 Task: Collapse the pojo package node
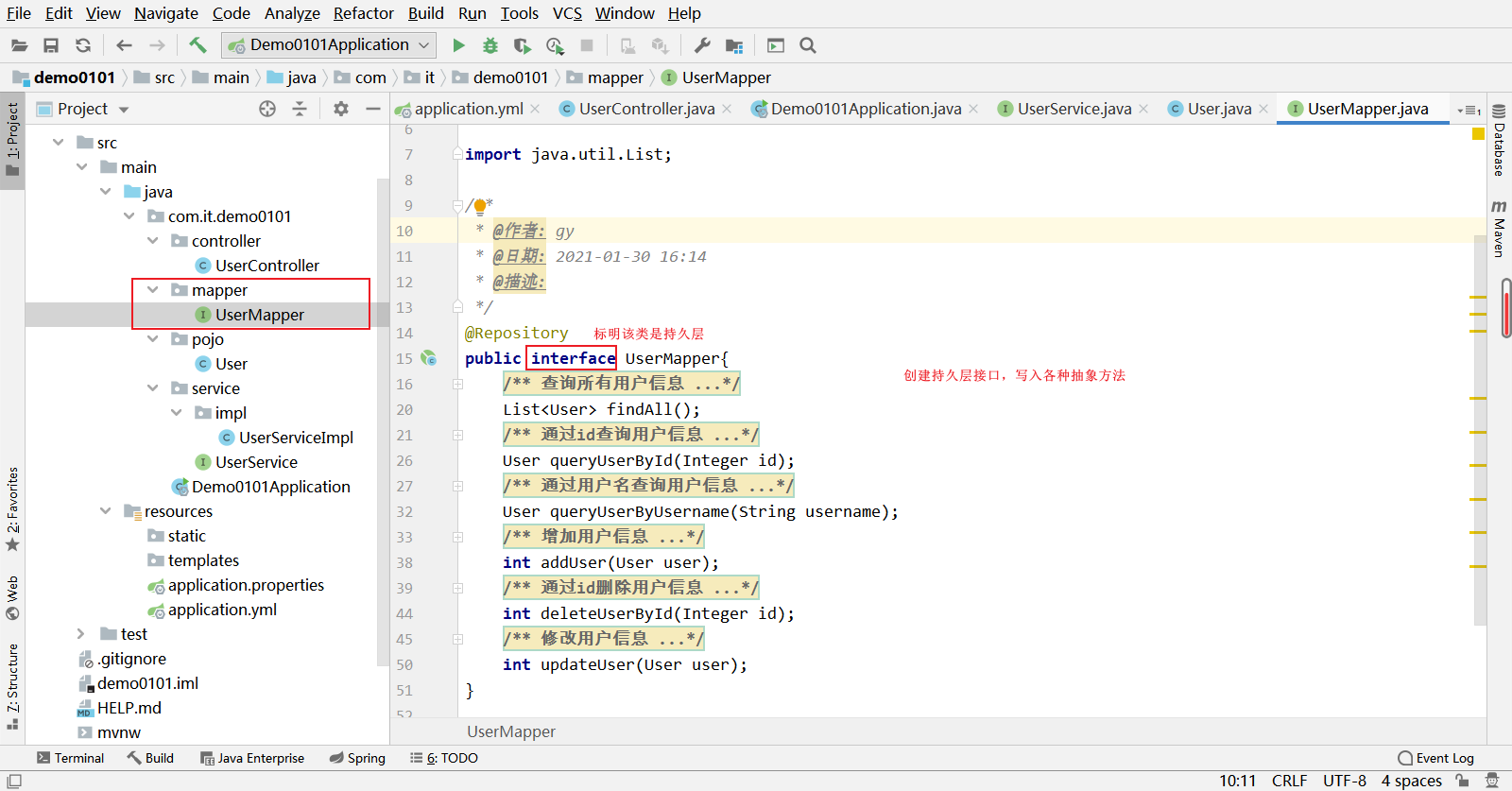click(153, 339)
